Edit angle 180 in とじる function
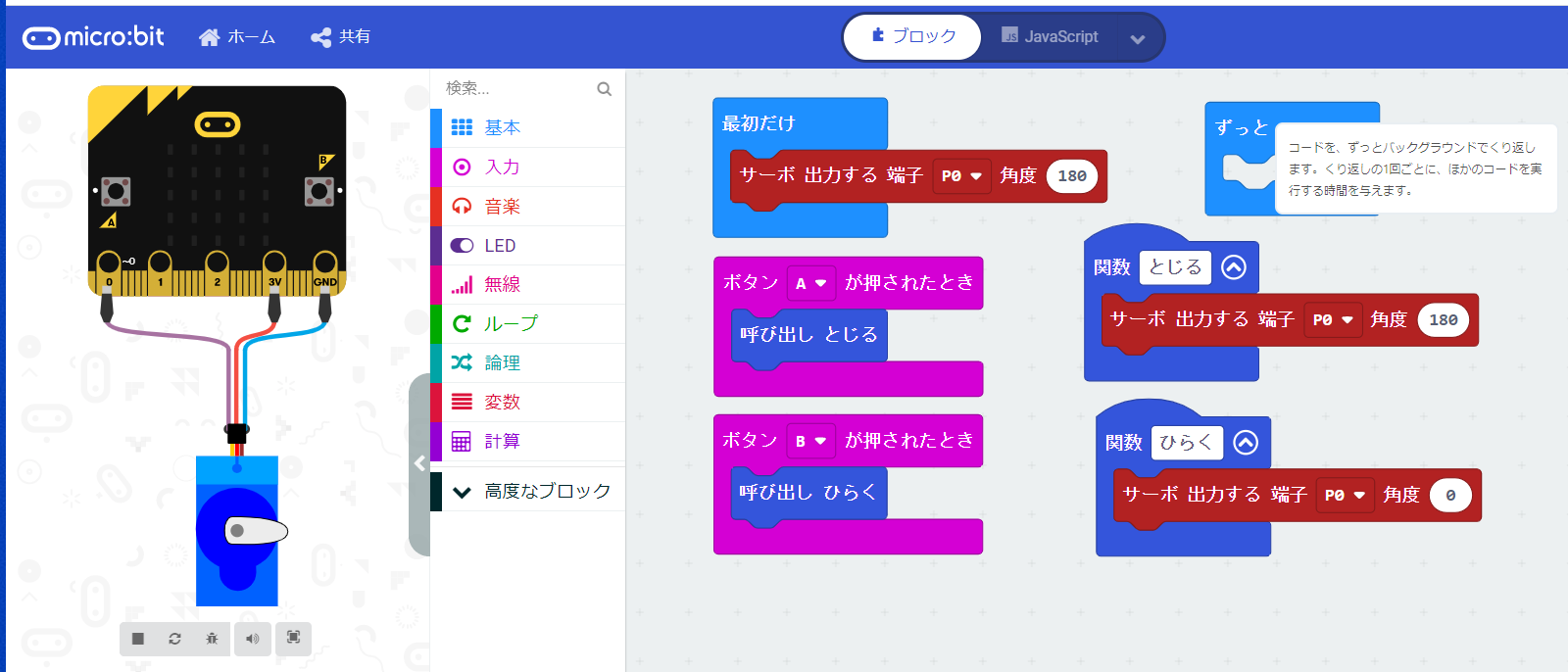The width and height of the screenshot is (1568, 672). [1444, 320]
